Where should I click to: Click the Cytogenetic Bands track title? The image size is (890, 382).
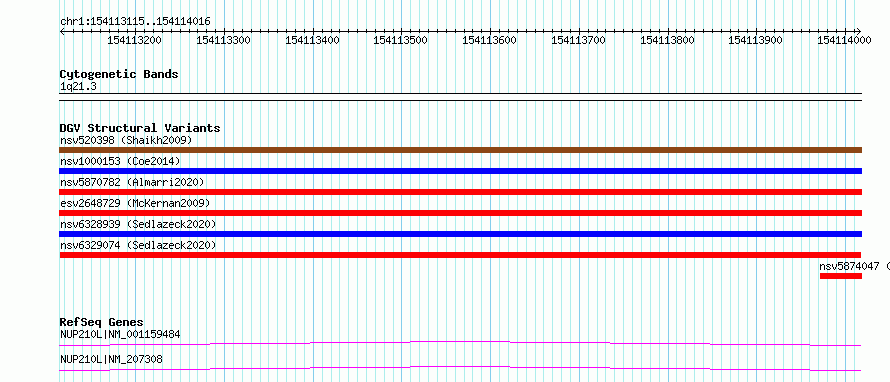tap(119, 74)
